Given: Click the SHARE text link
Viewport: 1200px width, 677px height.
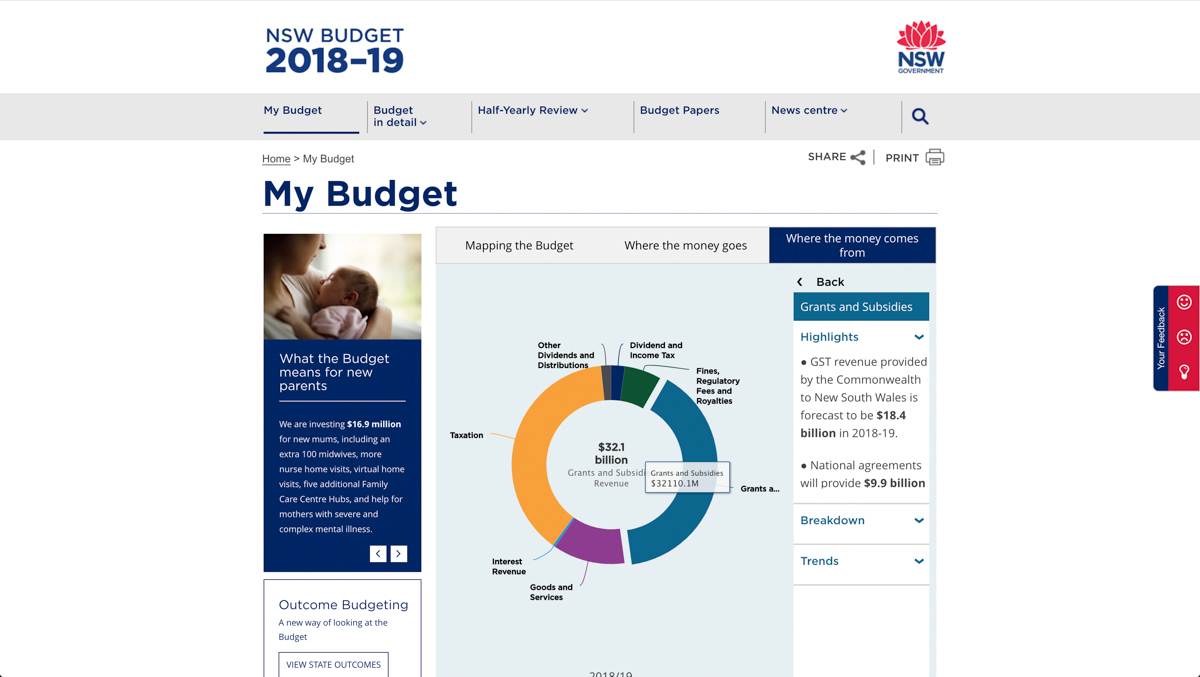Looking at the screenshot, I should 827,157.
